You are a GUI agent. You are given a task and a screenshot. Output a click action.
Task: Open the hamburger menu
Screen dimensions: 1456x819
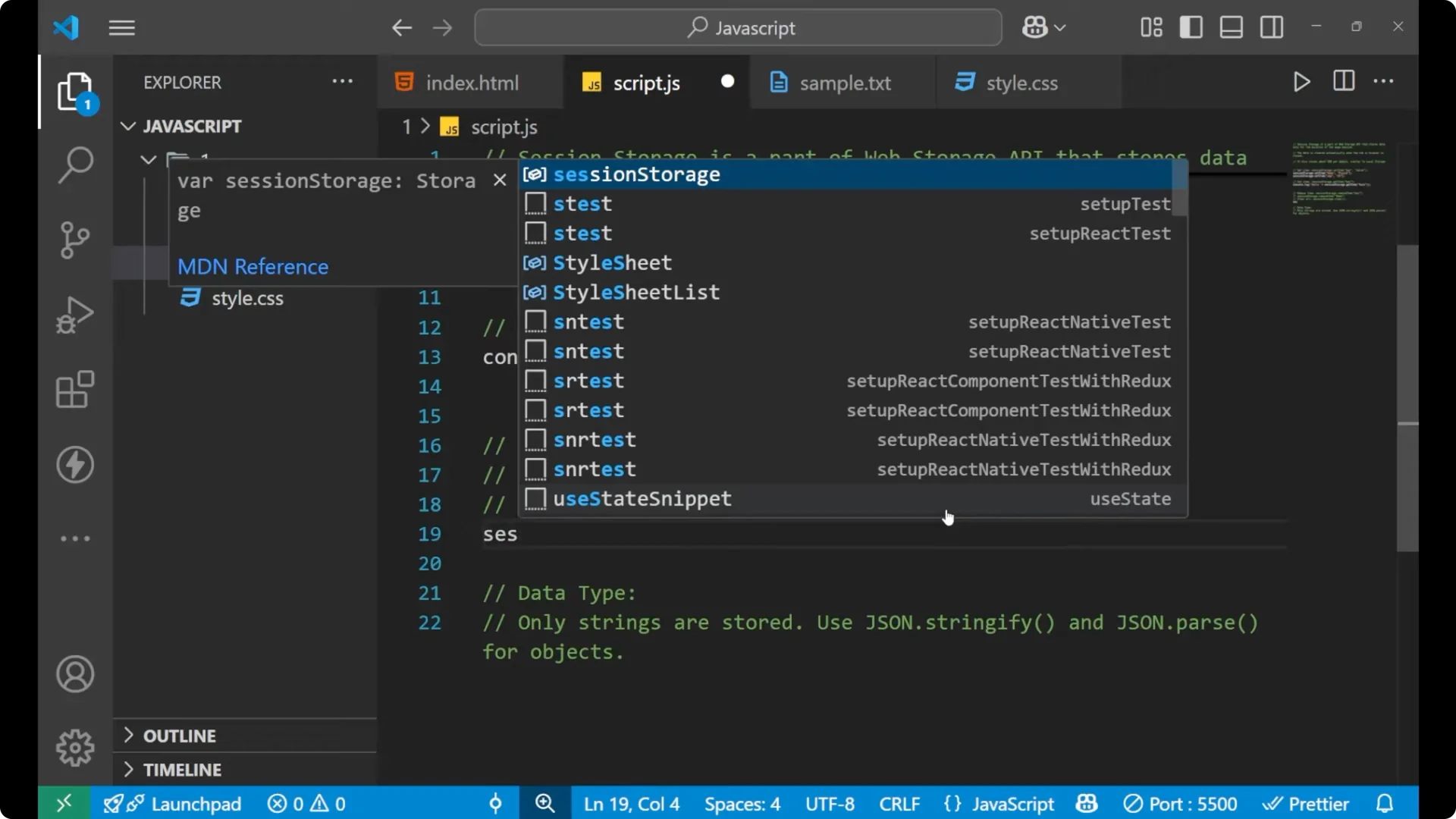121,27
